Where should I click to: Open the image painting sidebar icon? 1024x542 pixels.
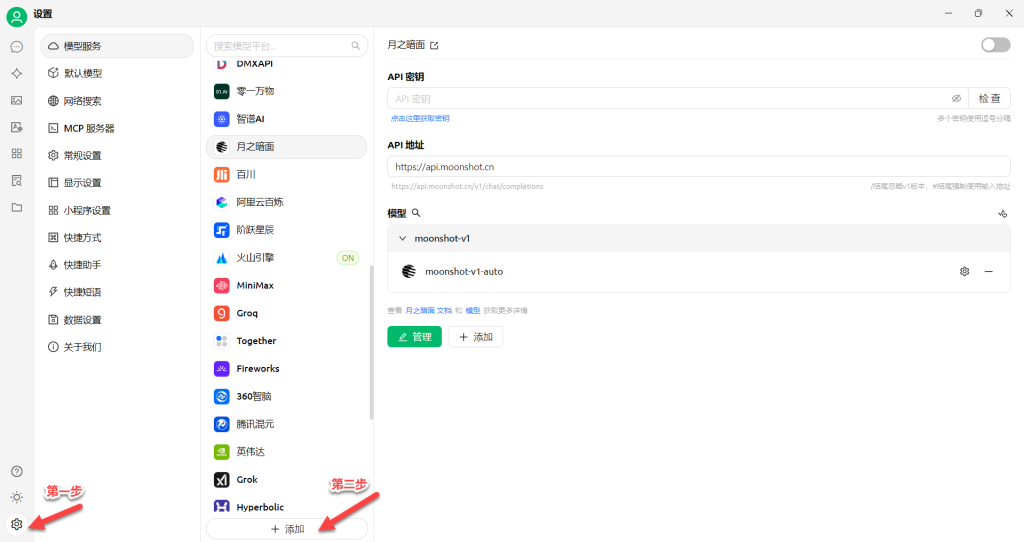click(x=17, y=101)
